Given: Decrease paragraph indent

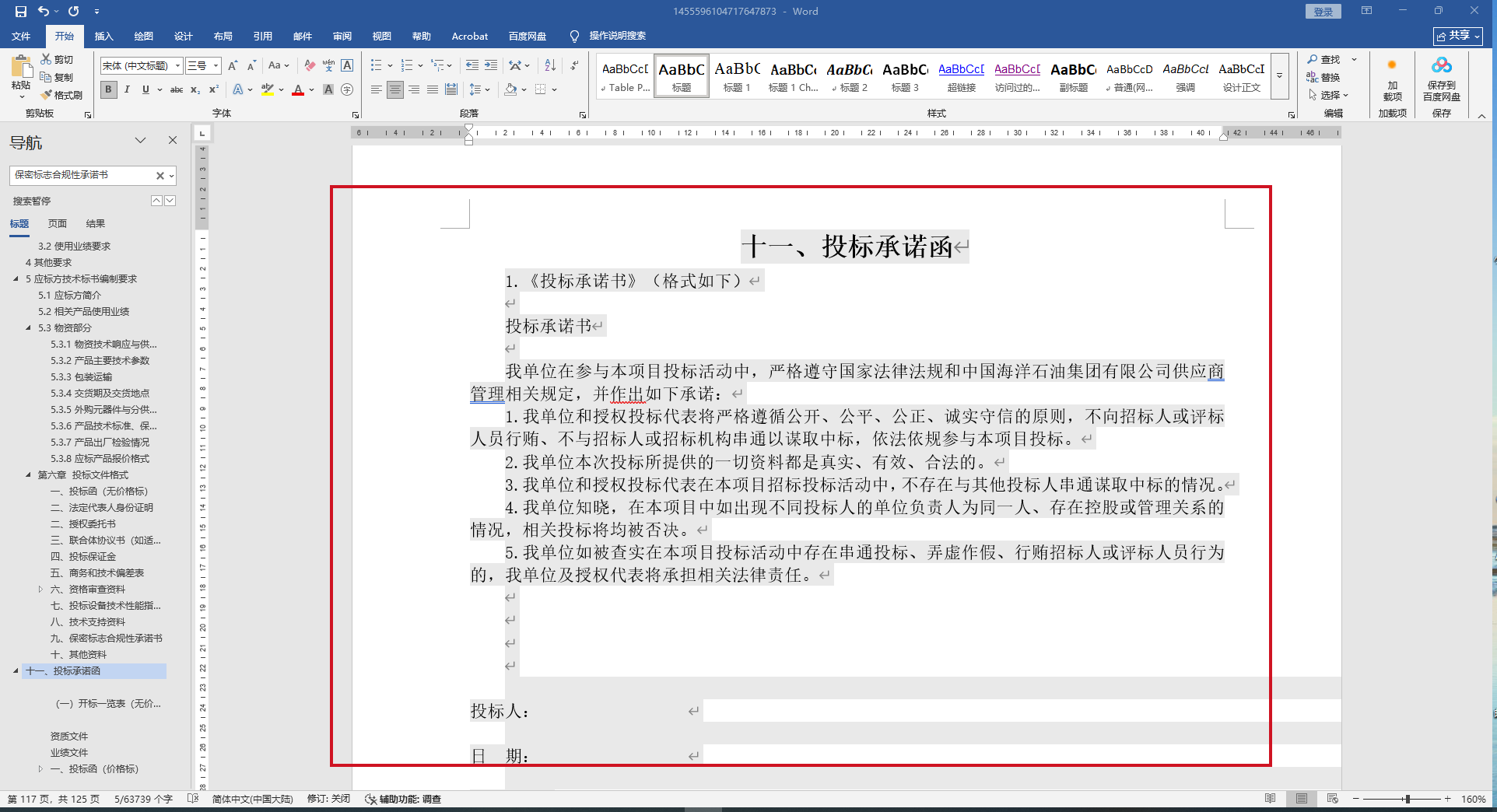Looking at the screenshot, I should coord(472,66).
